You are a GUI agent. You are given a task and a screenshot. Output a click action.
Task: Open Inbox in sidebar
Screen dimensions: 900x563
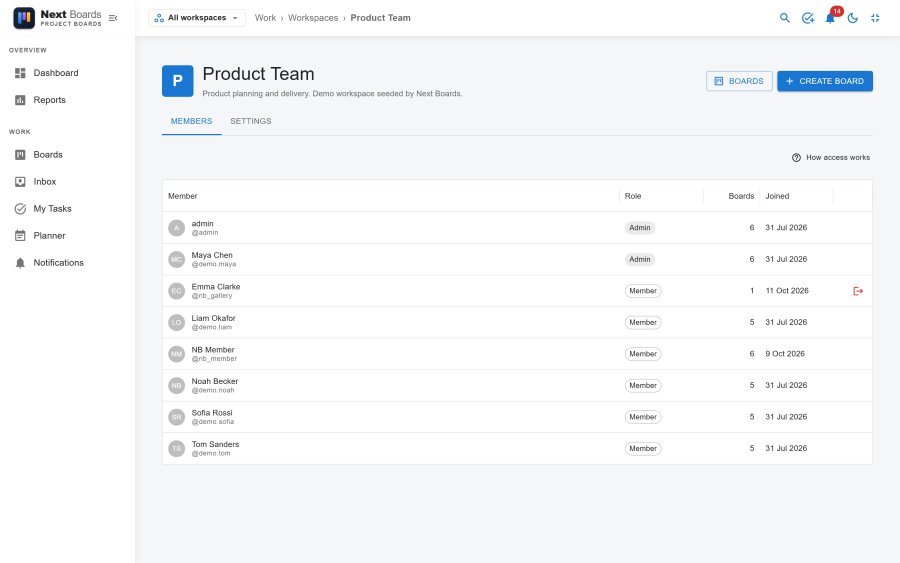[x=68, y=181]
